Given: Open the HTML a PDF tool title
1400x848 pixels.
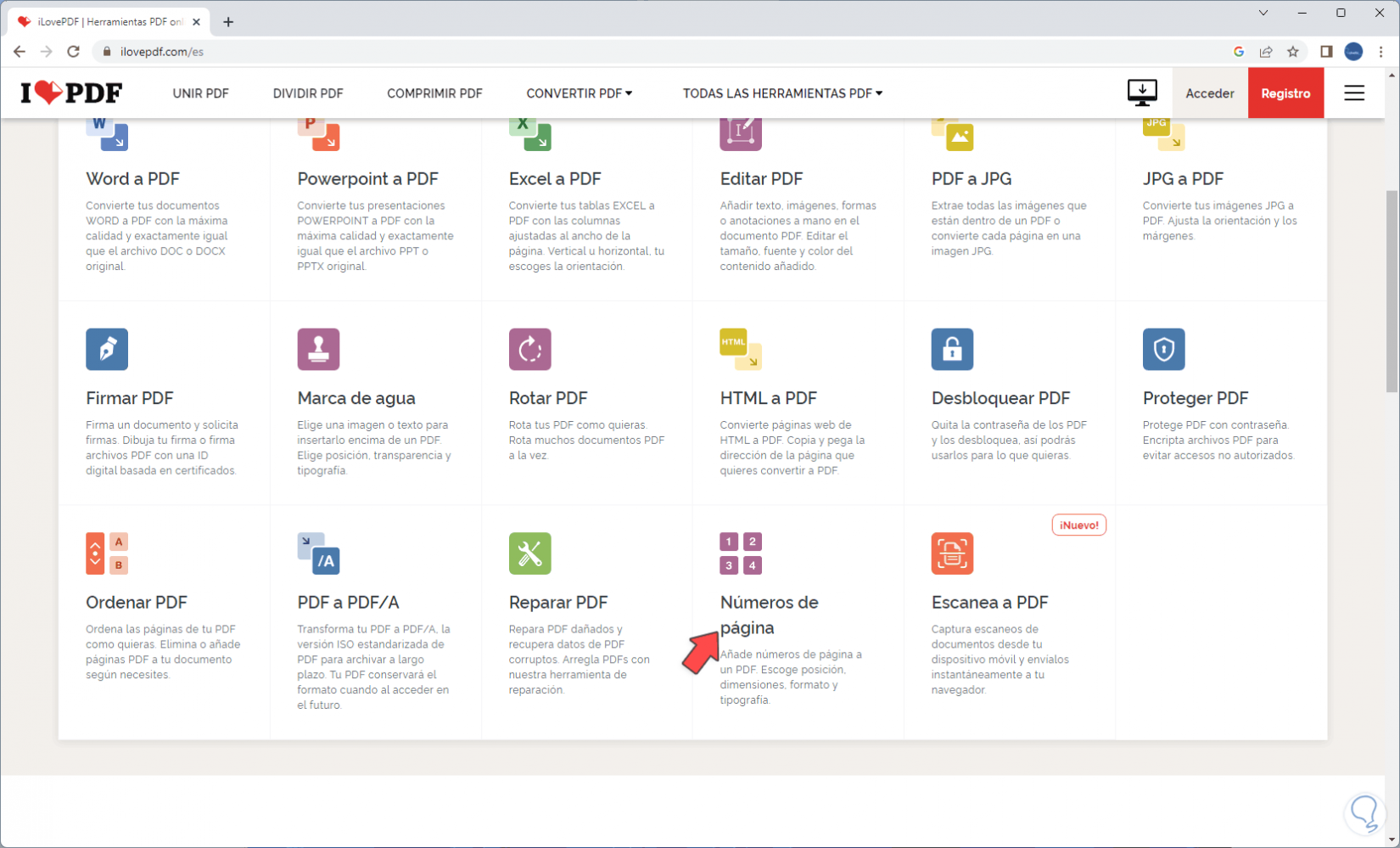Looking at the screenshot, I should pos(768,398).
